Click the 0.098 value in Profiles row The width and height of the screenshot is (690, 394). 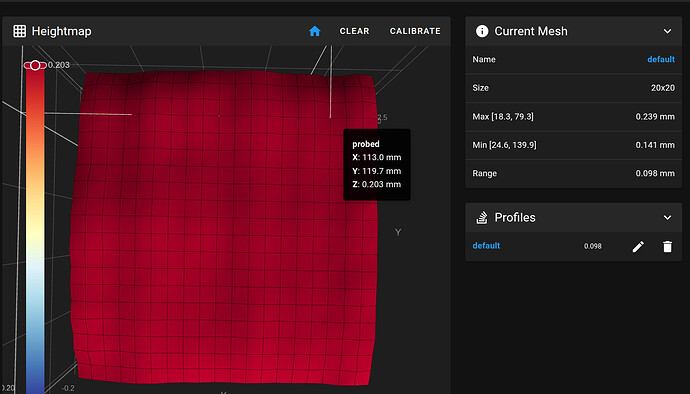pyautogui.click(x=592, y=246)
